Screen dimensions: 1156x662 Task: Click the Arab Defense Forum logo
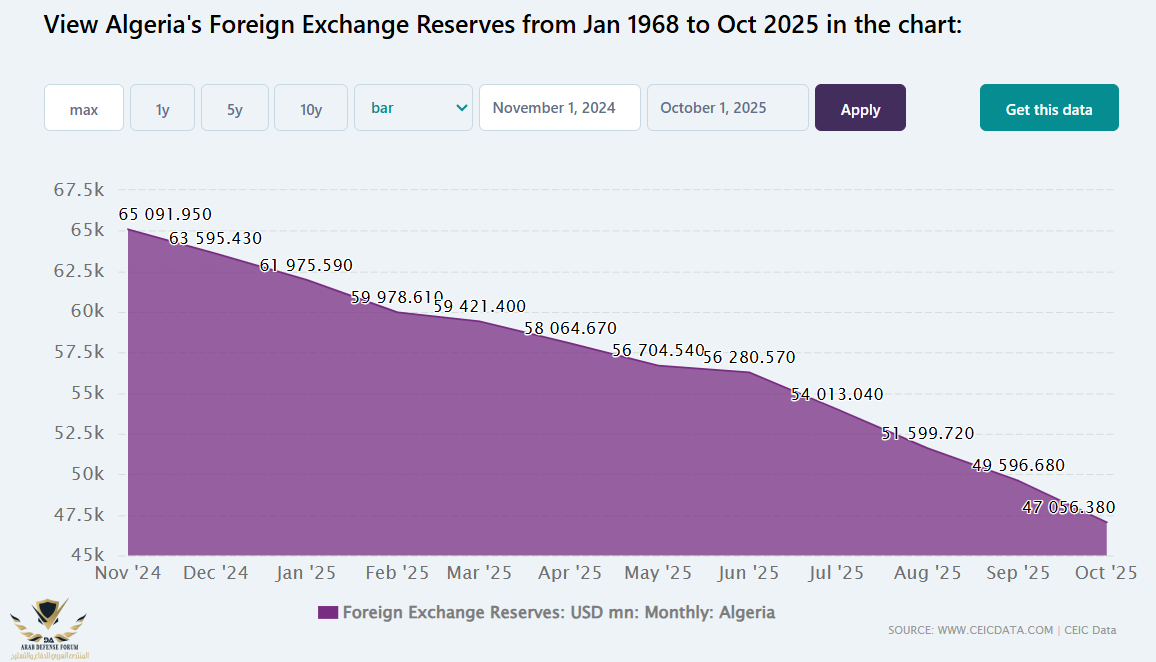point(47,628)
